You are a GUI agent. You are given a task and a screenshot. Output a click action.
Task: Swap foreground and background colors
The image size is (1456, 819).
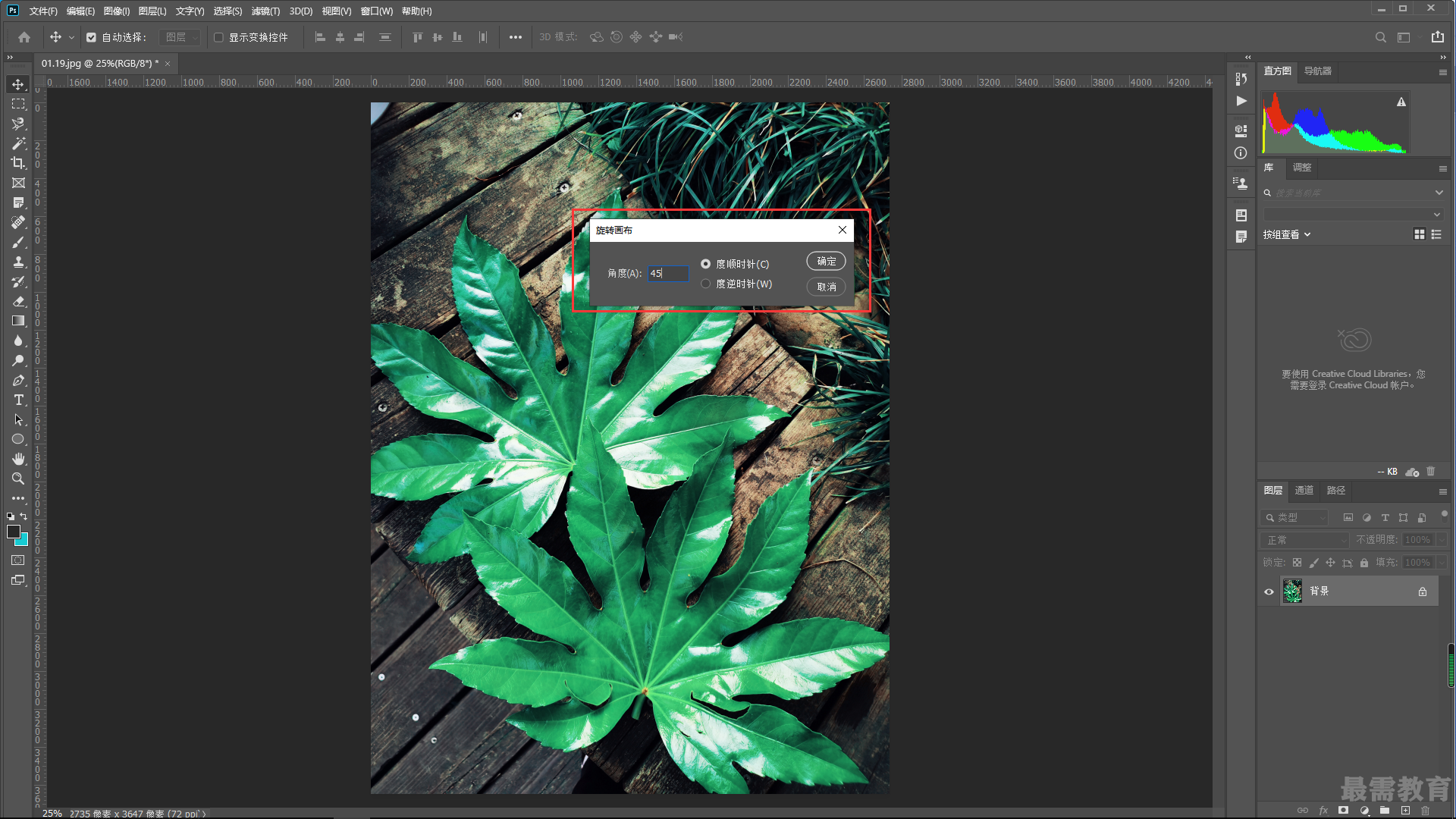pos(24,516)
